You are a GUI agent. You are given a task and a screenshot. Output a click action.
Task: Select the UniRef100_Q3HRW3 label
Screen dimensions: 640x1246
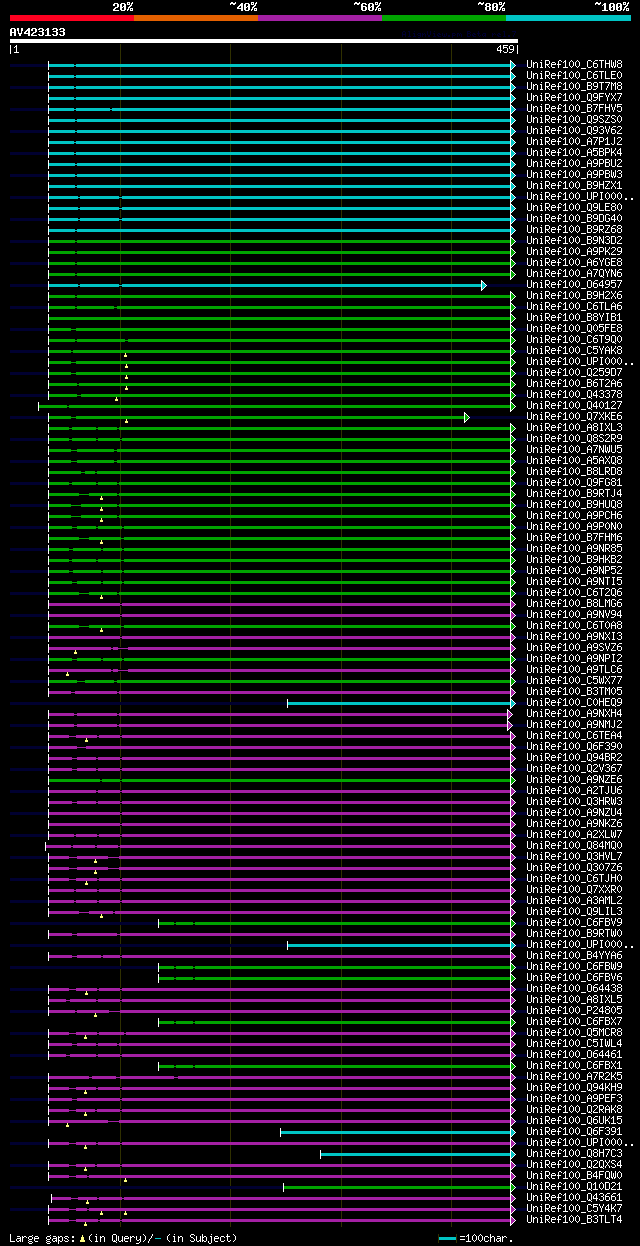(574, 801)
